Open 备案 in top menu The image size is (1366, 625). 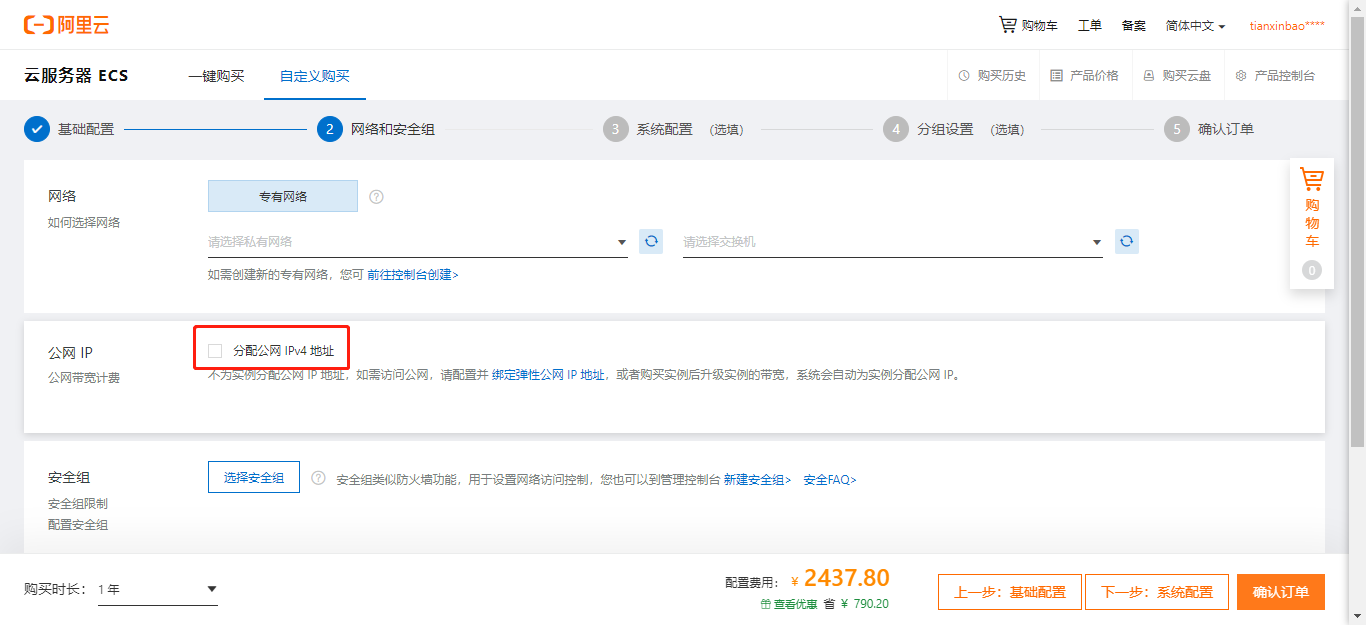point(1134,25)
